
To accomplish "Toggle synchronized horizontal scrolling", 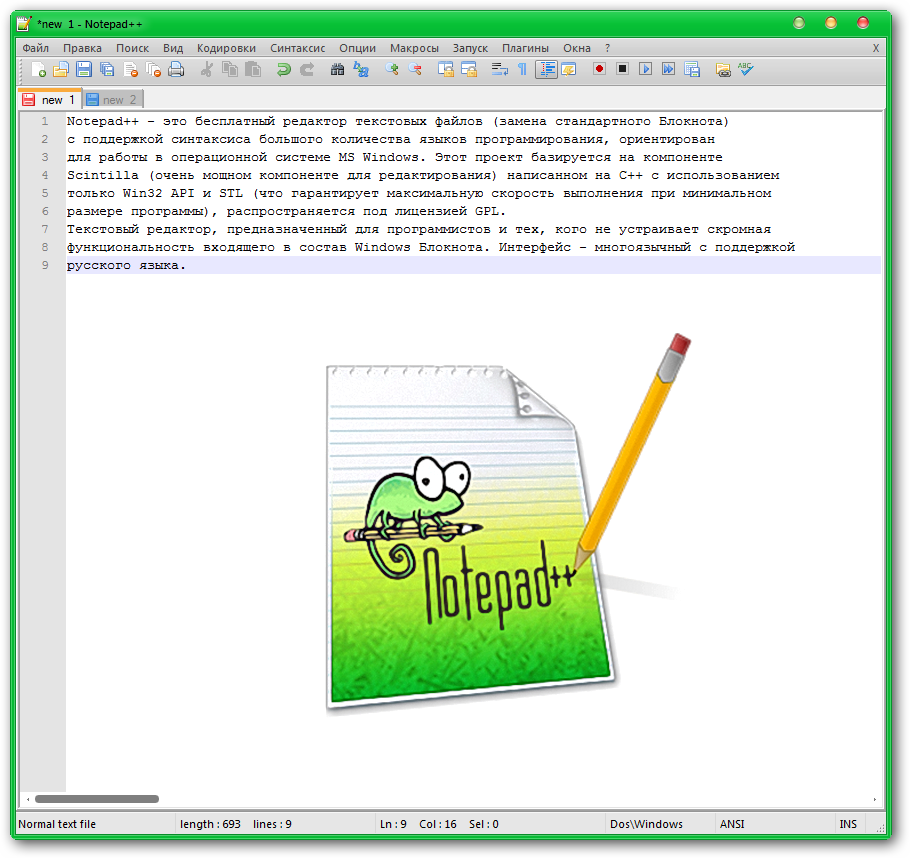I will (x=469, y=70).
